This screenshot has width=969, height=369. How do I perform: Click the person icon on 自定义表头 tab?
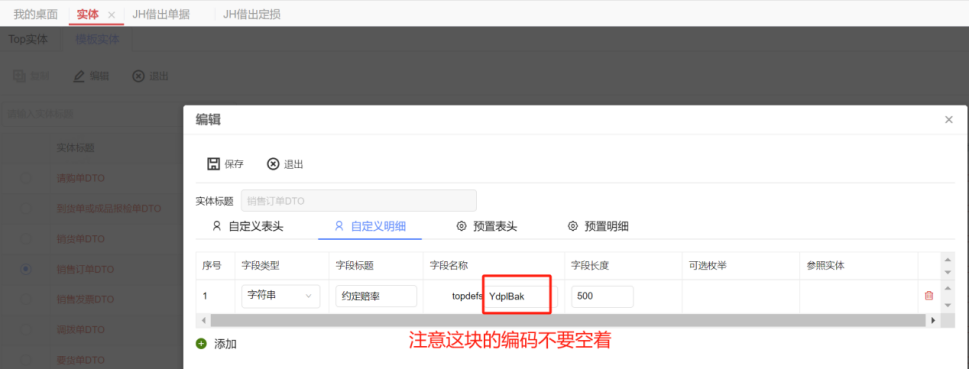point(216,226)
